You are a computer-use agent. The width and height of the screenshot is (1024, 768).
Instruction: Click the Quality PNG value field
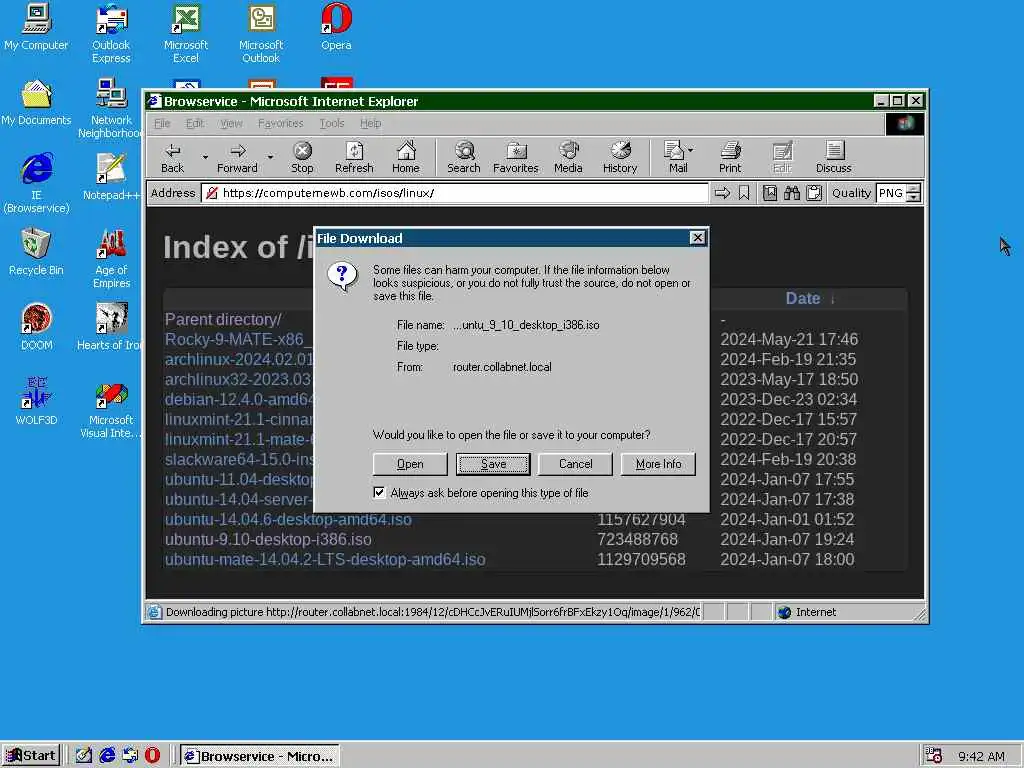pos(891,193)
